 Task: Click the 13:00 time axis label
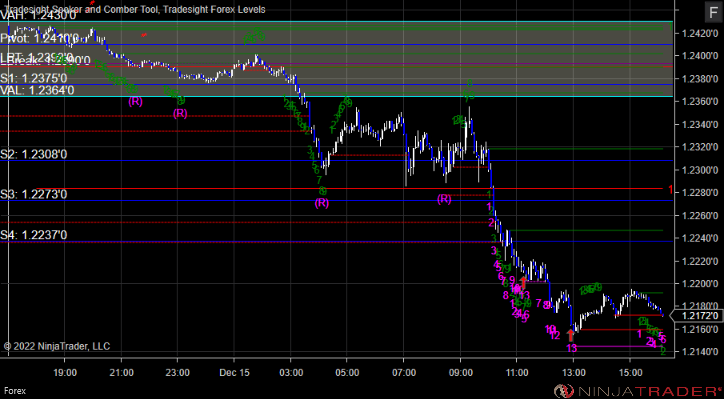click(573, 372)
